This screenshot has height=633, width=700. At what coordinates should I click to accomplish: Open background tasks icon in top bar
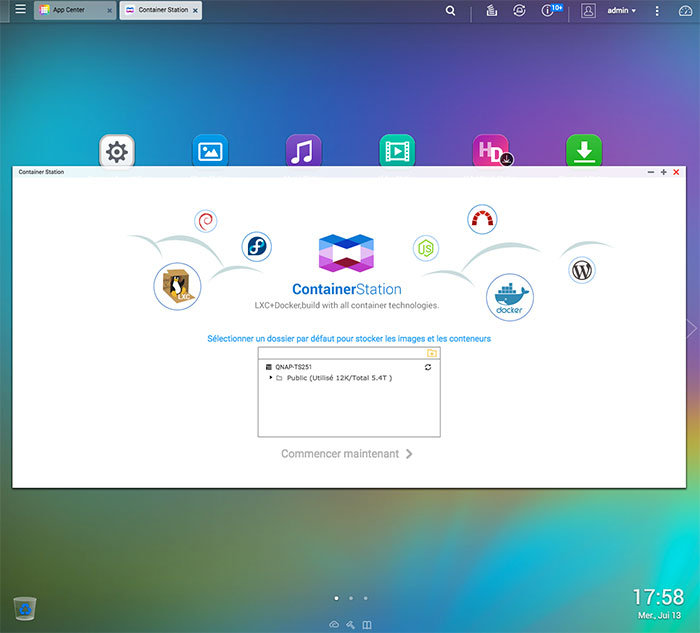492,10
